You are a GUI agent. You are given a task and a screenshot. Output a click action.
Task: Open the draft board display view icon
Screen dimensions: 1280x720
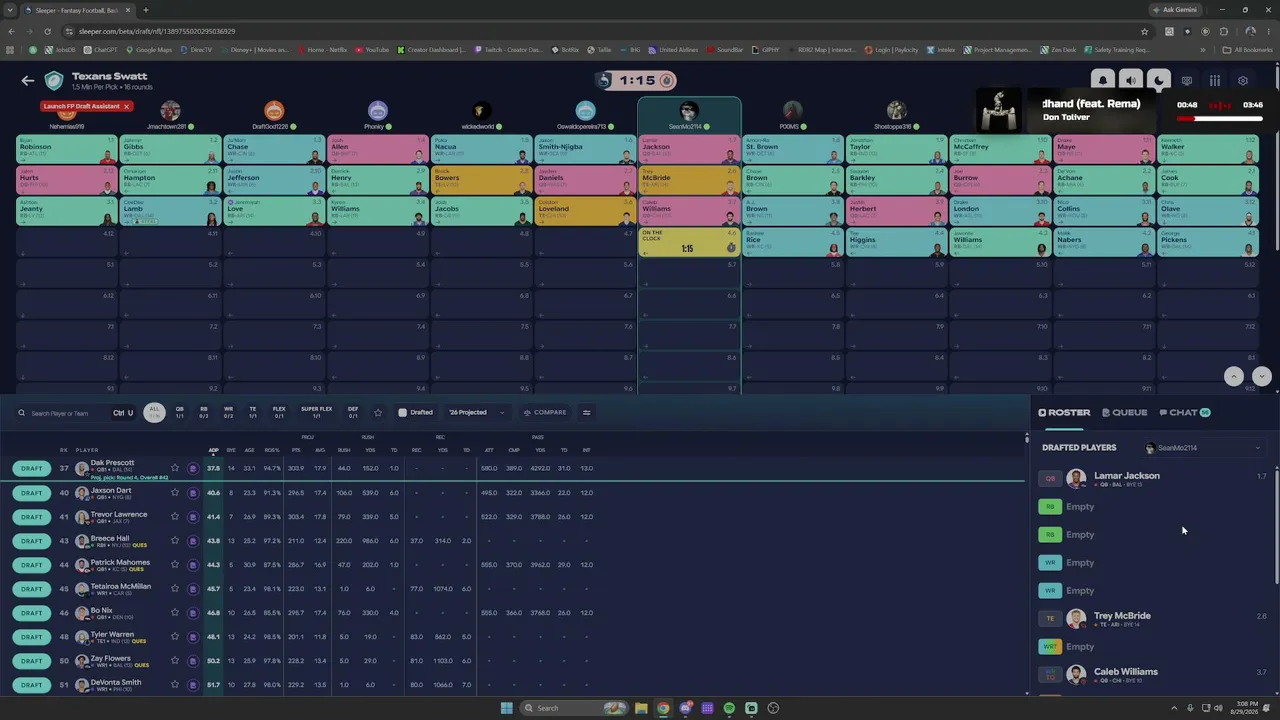pyautogui.click(x=1187, y=81)
